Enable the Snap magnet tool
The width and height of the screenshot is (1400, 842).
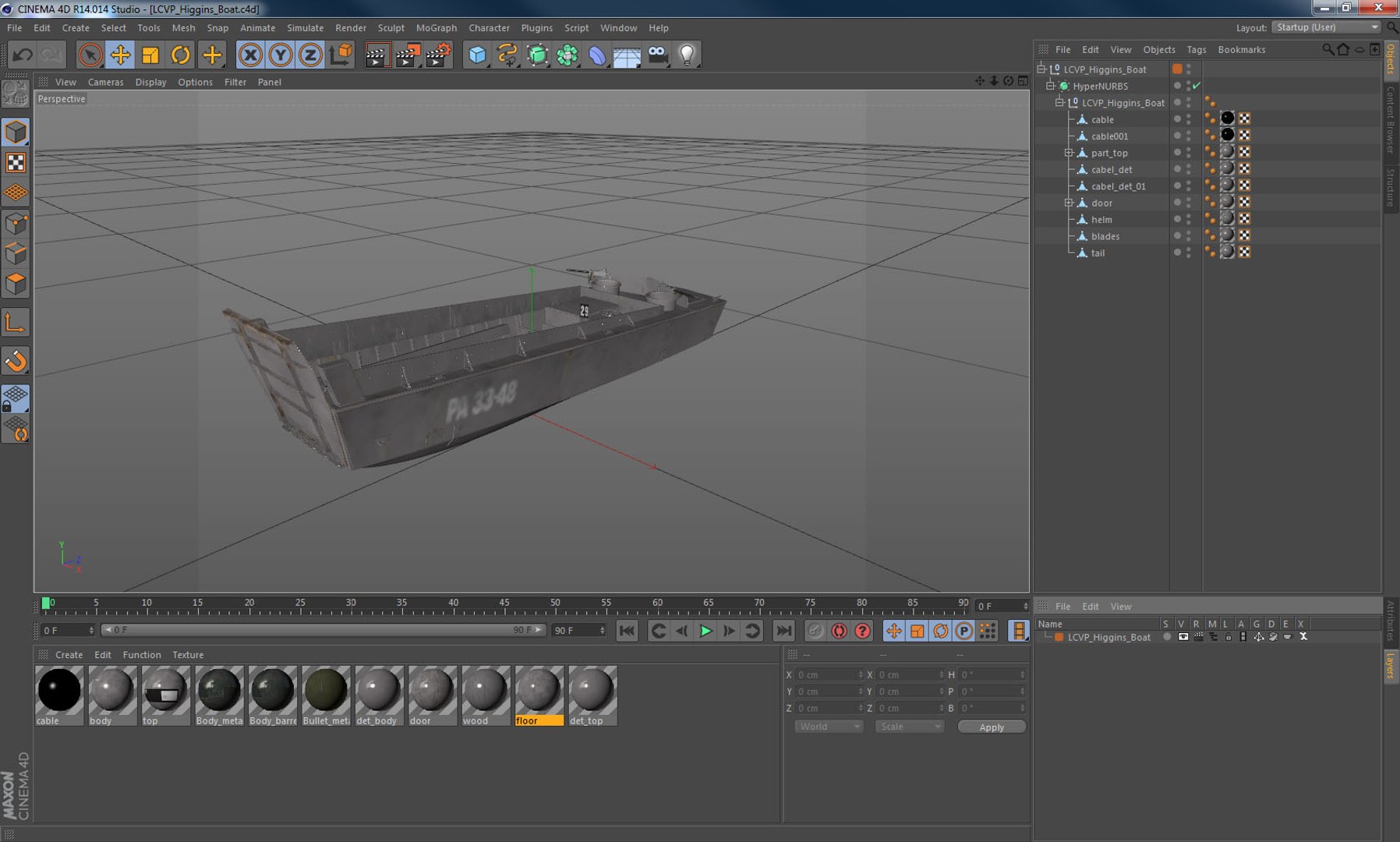pos(16,361)
